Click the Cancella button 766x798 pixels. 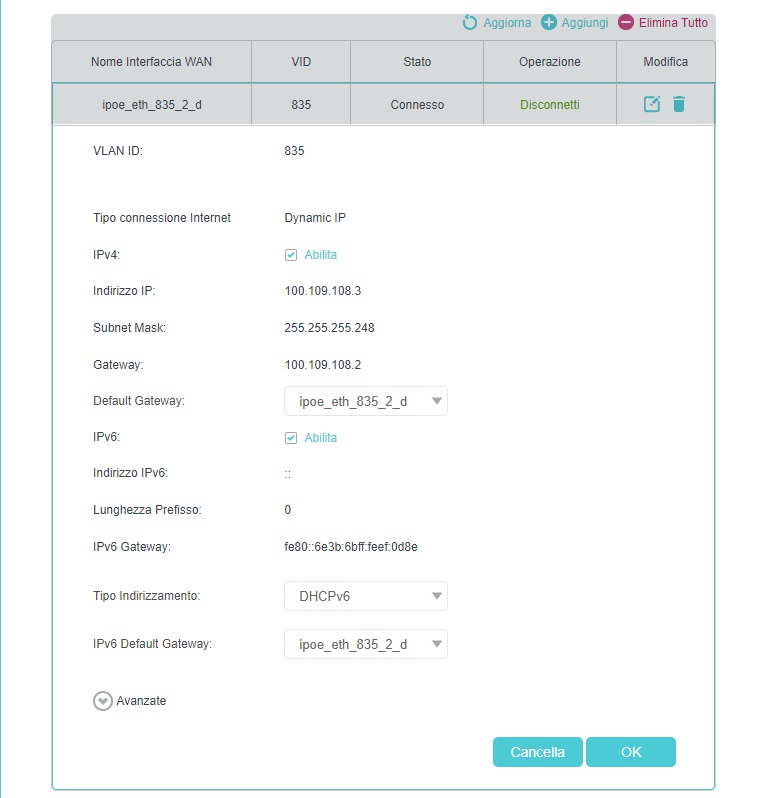click(537, 752)
